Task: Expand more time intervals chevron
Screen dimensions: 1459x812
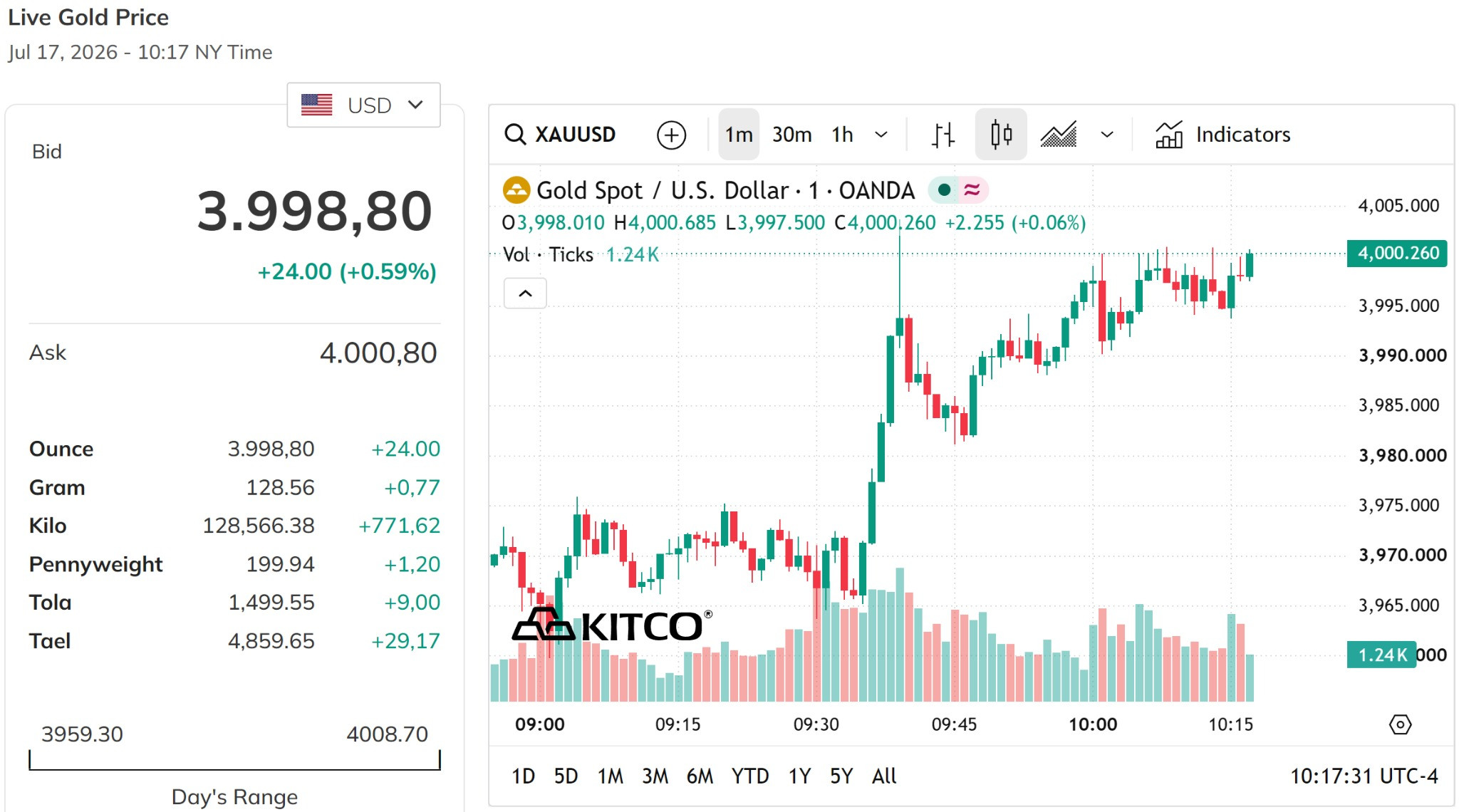Action: point(881,134)
